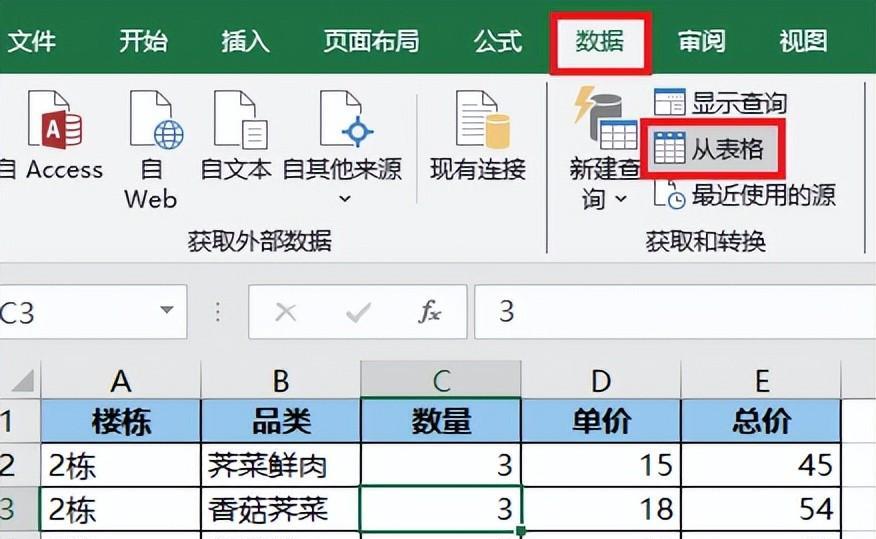The height and width of the screenshot is (539, 876).
Task: Click the 楼栋 header cell
Action: 121,421
